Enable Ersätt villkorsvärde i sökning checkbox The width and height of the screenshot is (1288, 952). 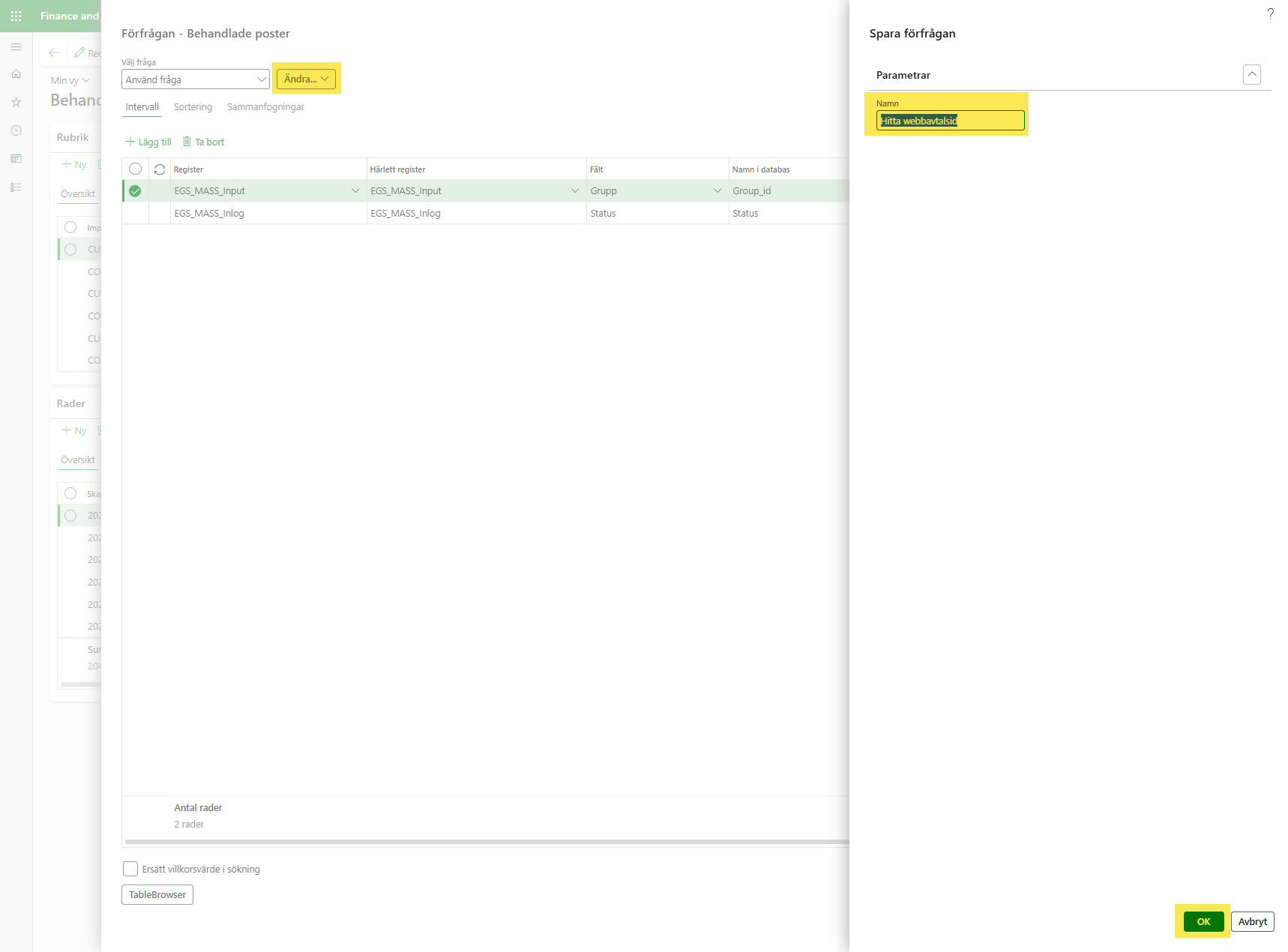(130, 869)
